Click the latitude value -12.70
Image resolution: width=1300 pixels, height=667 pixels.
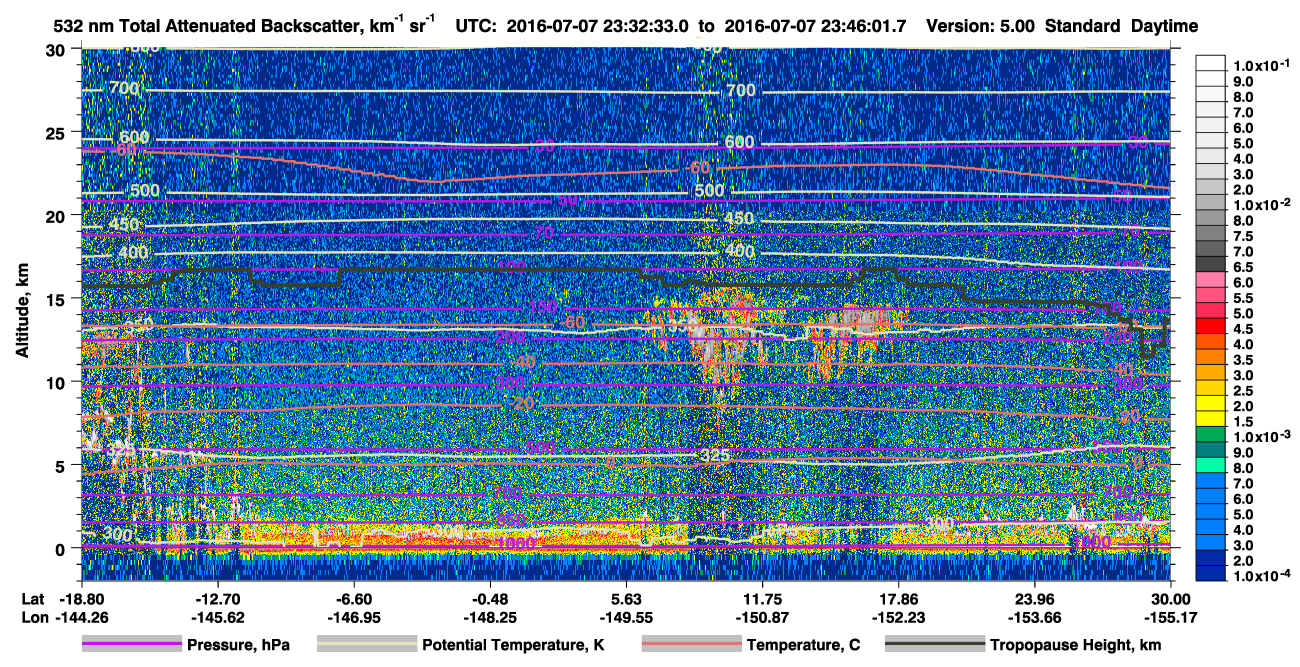click(217, 598)
